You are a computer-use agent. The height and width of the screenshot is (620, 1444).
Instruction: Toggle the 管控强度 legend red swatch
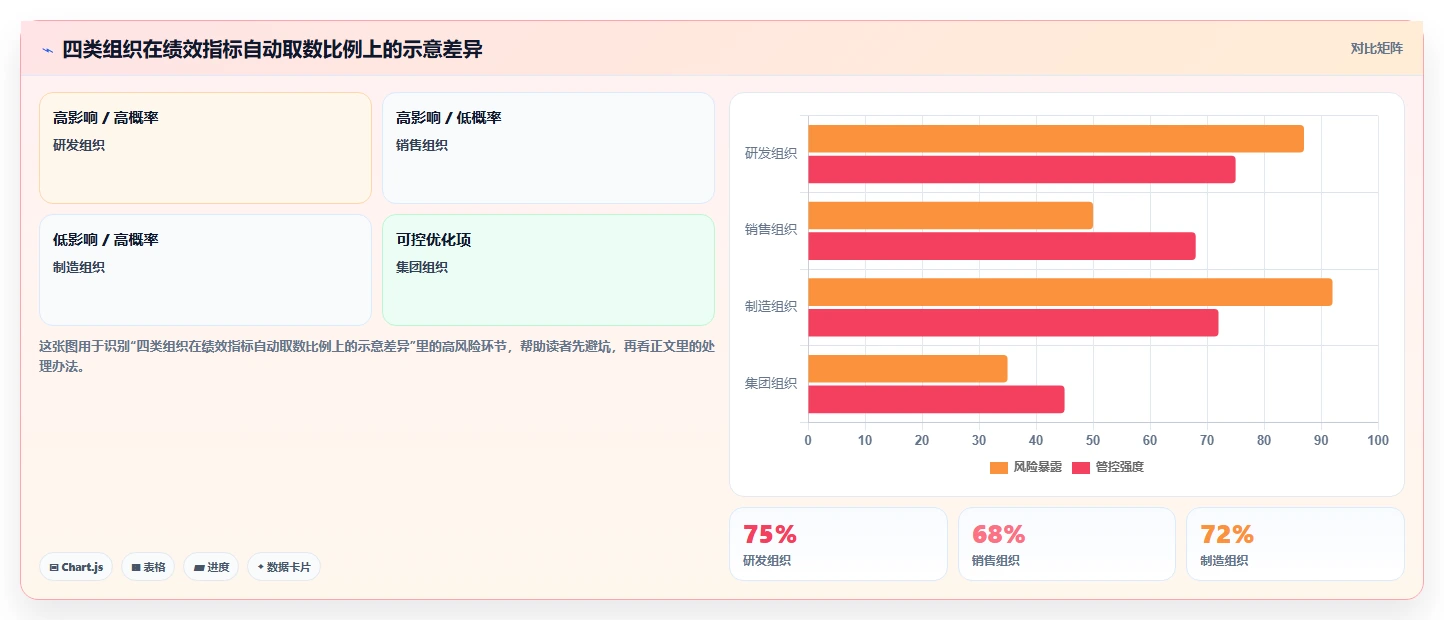point(1080,467)
